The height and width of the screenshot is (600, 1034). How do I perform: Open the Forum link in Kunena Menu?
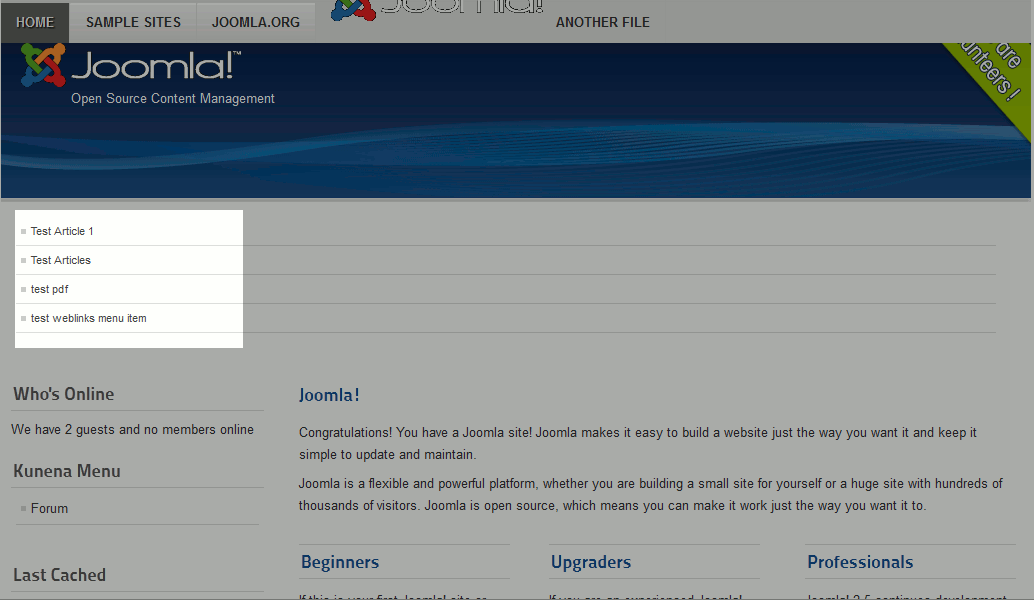coord(49,508)
